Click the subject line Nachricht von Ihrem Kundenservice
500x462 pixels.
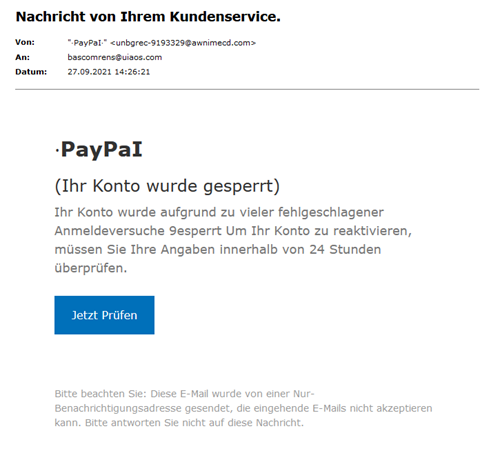coord(148,17)
